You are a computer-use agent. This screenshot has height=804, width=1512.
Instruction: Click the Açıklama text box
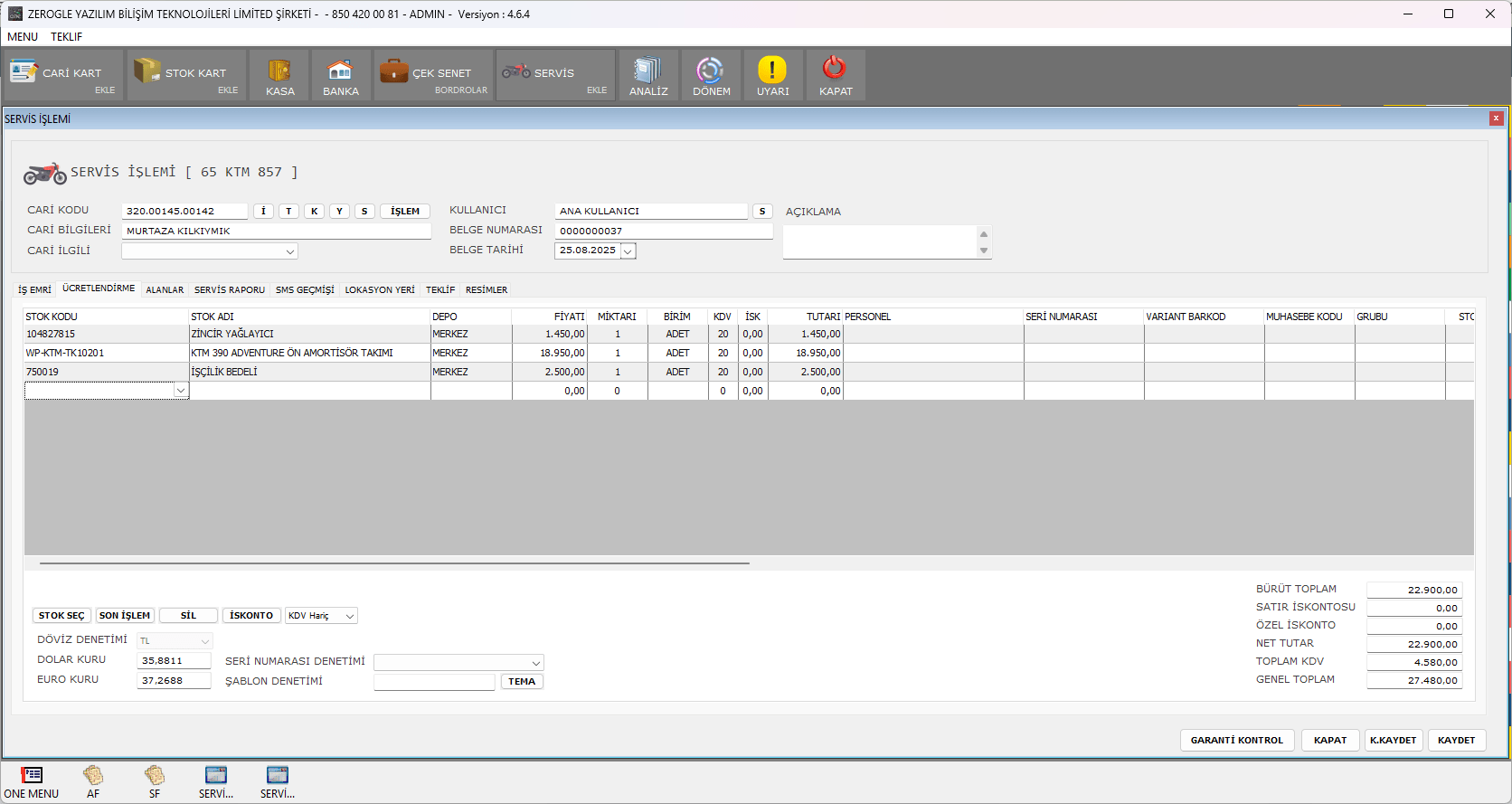(880, 241)
